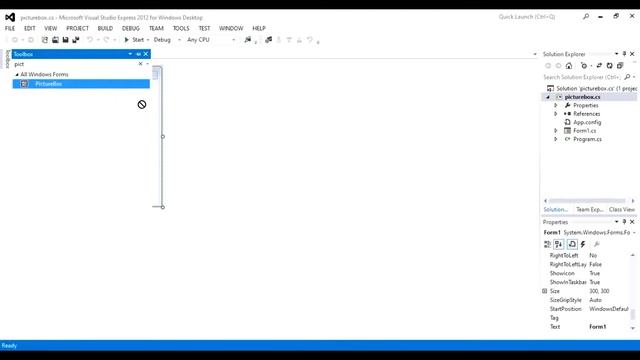Click the Home icon in Solution Explorer

[569, 66]
